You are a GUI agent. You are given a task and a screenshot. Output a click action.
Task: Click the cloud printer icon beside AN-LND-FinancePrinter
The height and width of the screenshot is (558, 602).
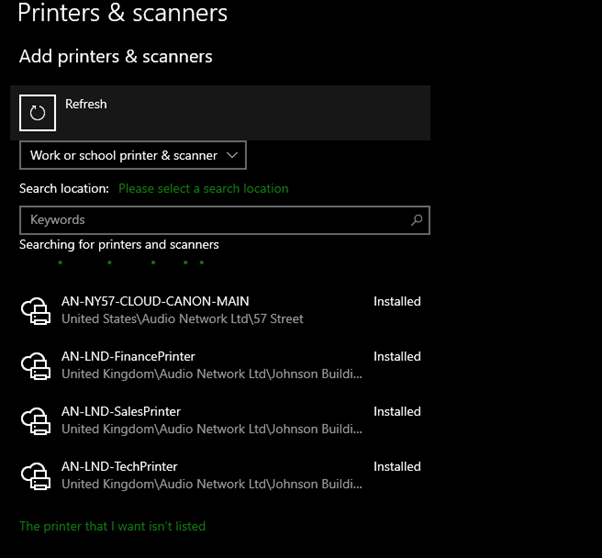tap(36, 366)
